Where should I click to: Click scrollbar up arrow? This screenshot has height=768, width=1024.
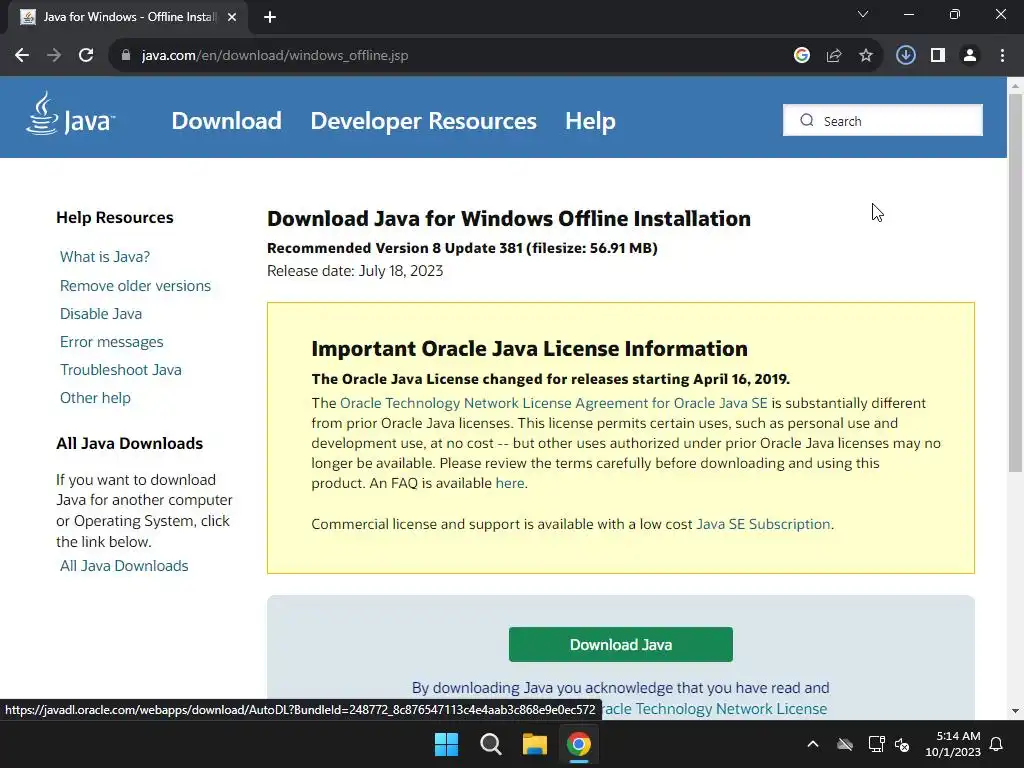coord(1015,85)
